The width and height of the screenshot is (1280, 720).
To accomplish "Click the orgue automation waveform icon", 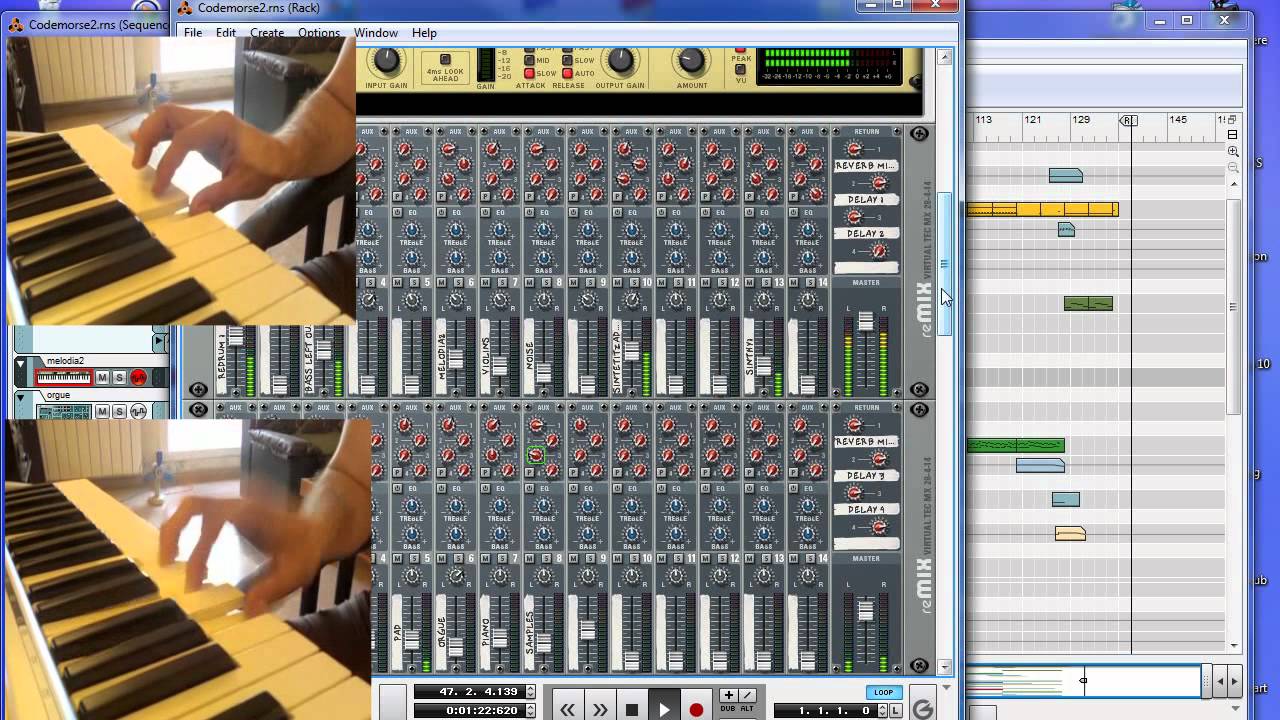I will pos(138,411).
